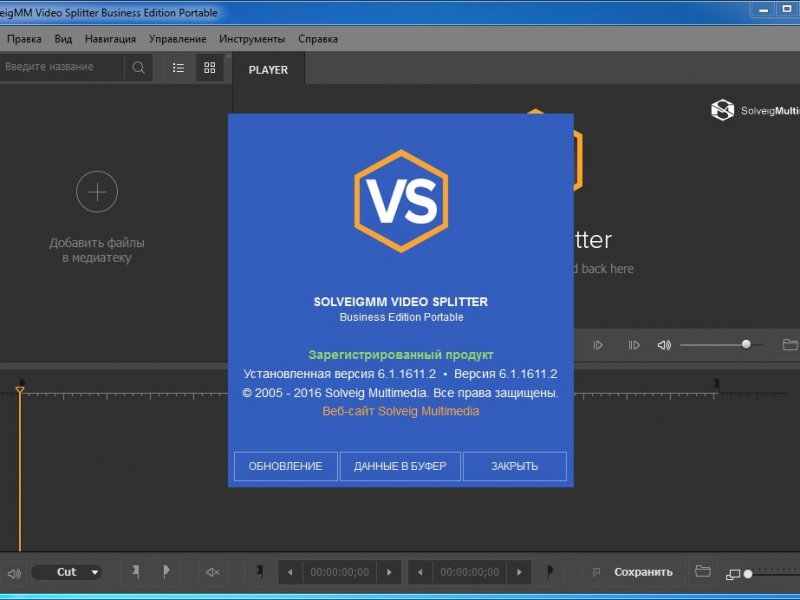Click the left marker icon before first timecode
This screenshot has height=600, width=800.
(260, 572)
